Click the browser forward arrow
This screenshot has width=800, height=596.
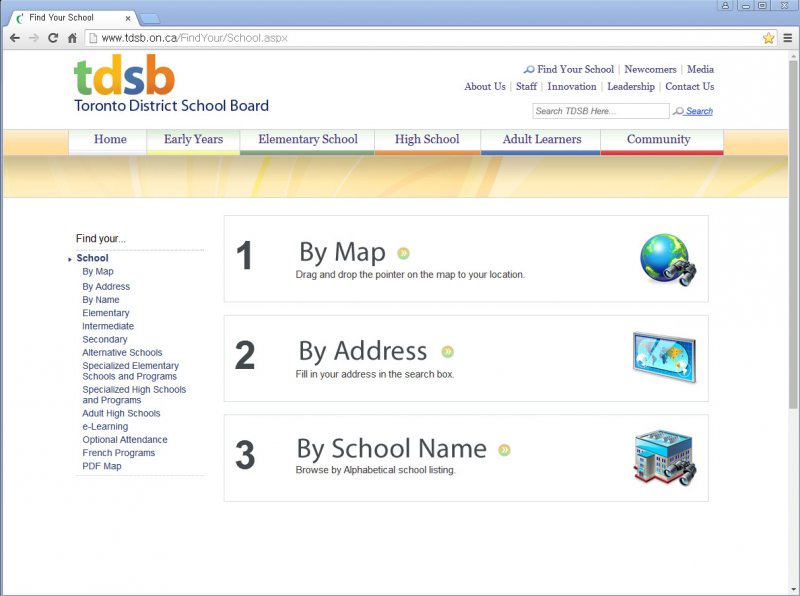point(34,38)
